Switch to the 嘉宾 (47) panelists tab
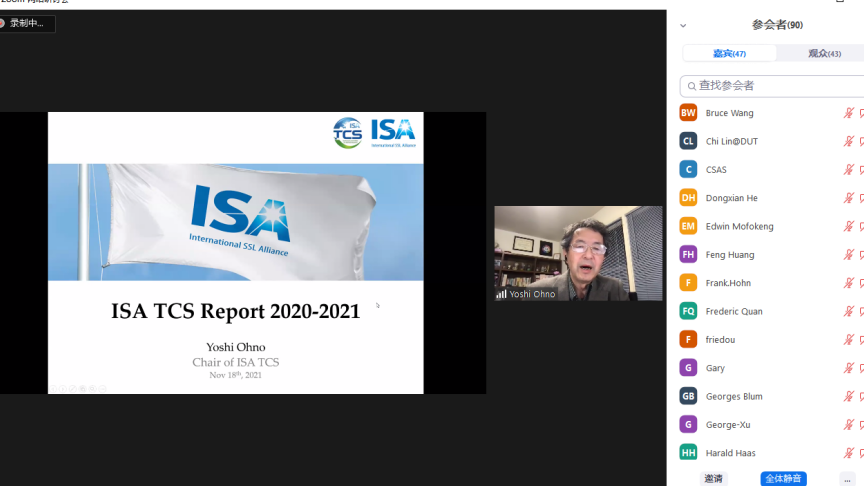 (x=729, y=53)
